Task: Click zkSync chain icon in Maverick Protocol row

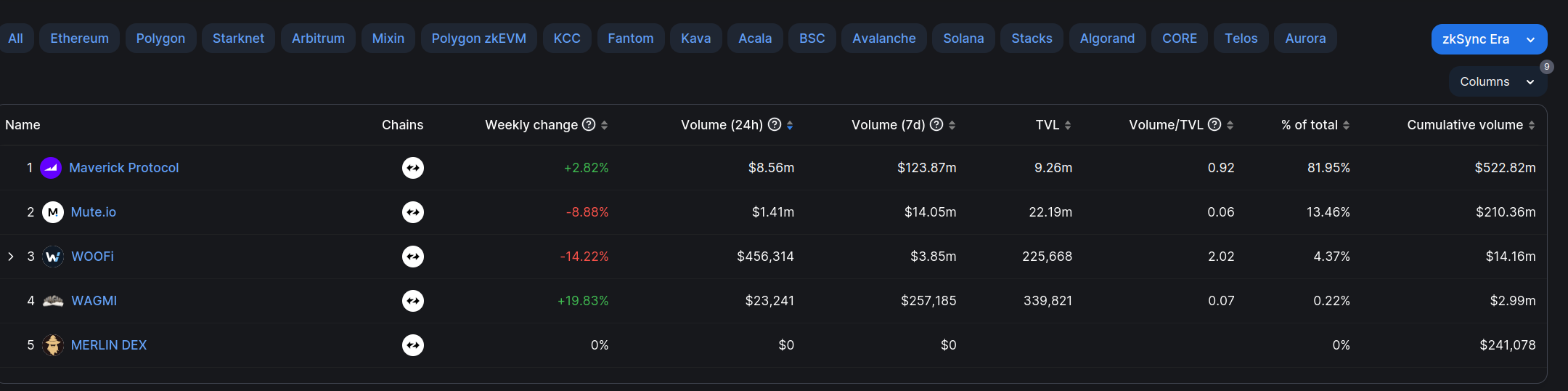Action: [413, 168]
